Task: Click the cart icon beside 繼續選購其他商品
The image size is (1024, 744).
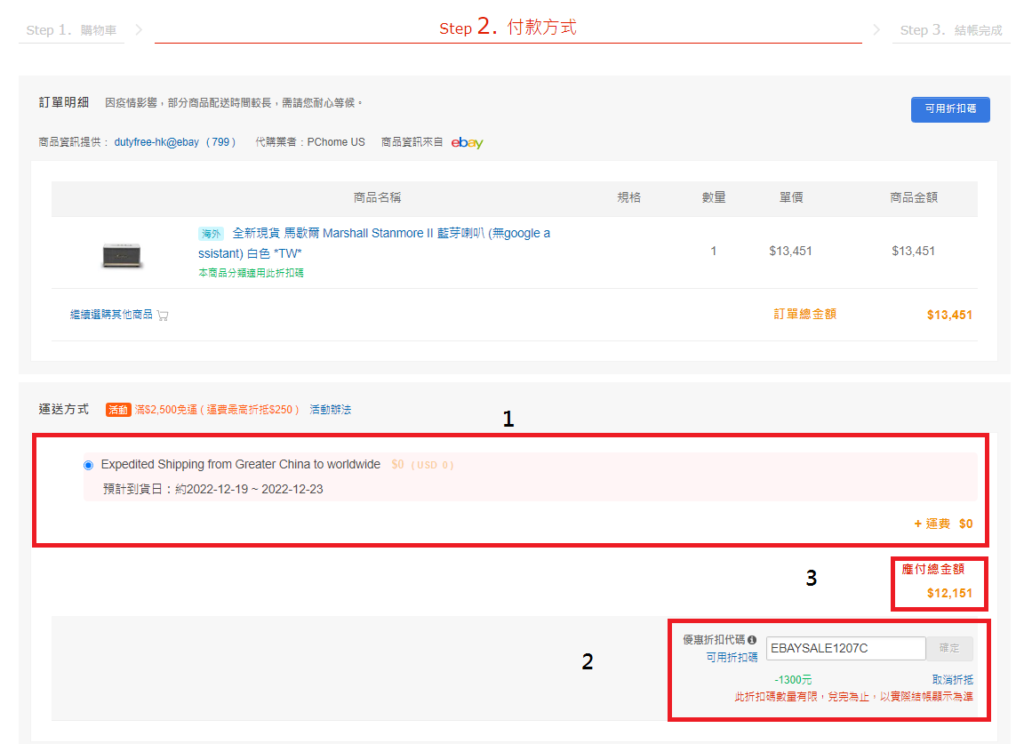Action: point(163,315)
